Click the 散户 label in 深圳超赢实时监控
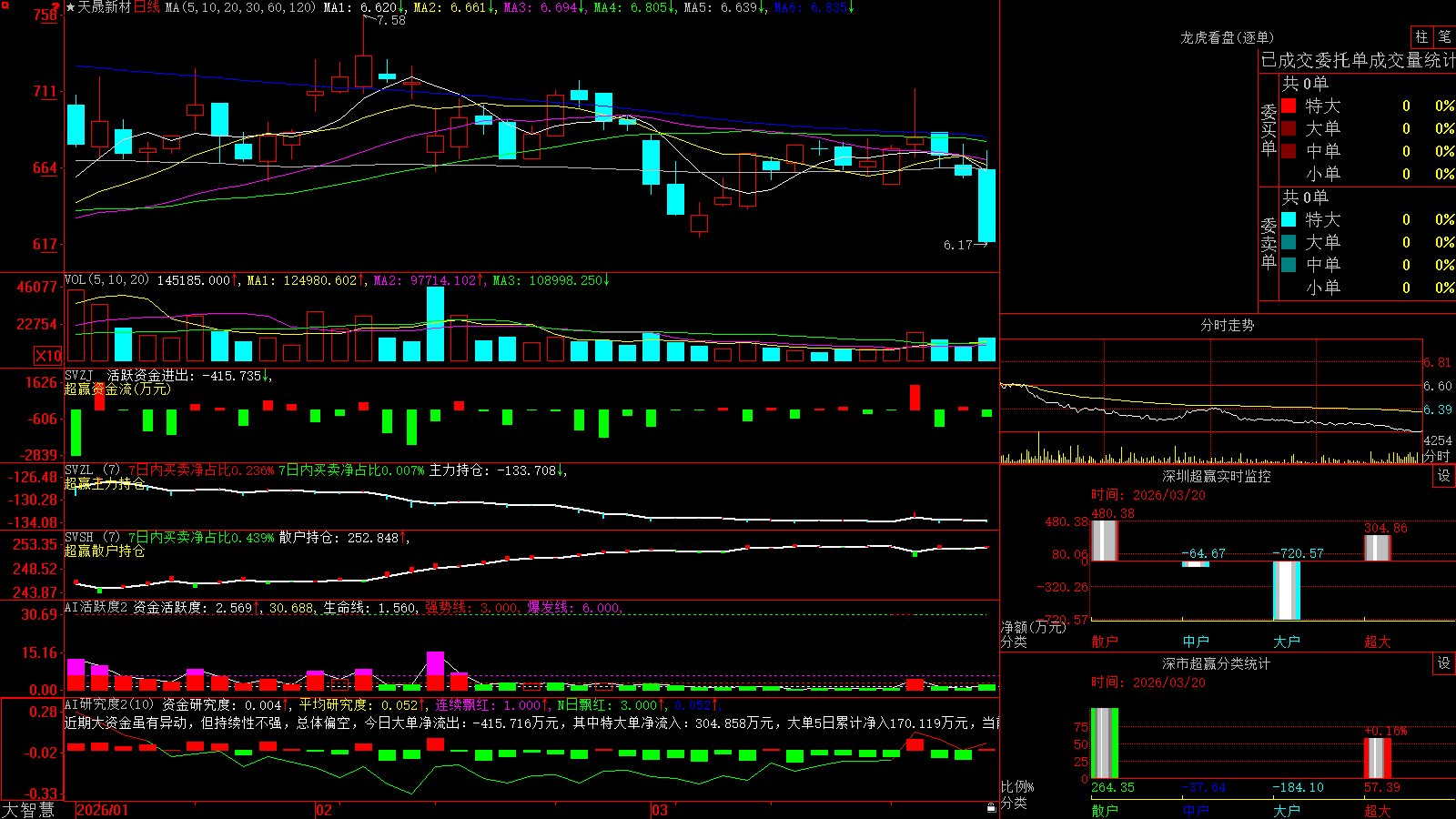1456x819 pixels. [1105, 642]
